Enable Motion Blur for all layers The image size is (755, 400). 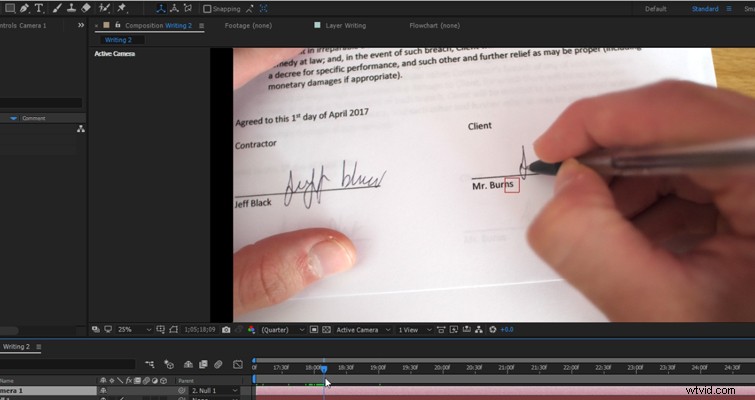point(218,364)
